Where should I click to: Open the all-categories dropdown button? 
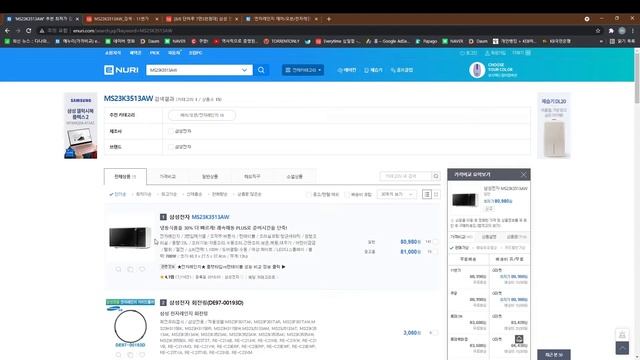click(x=303, y=70)
